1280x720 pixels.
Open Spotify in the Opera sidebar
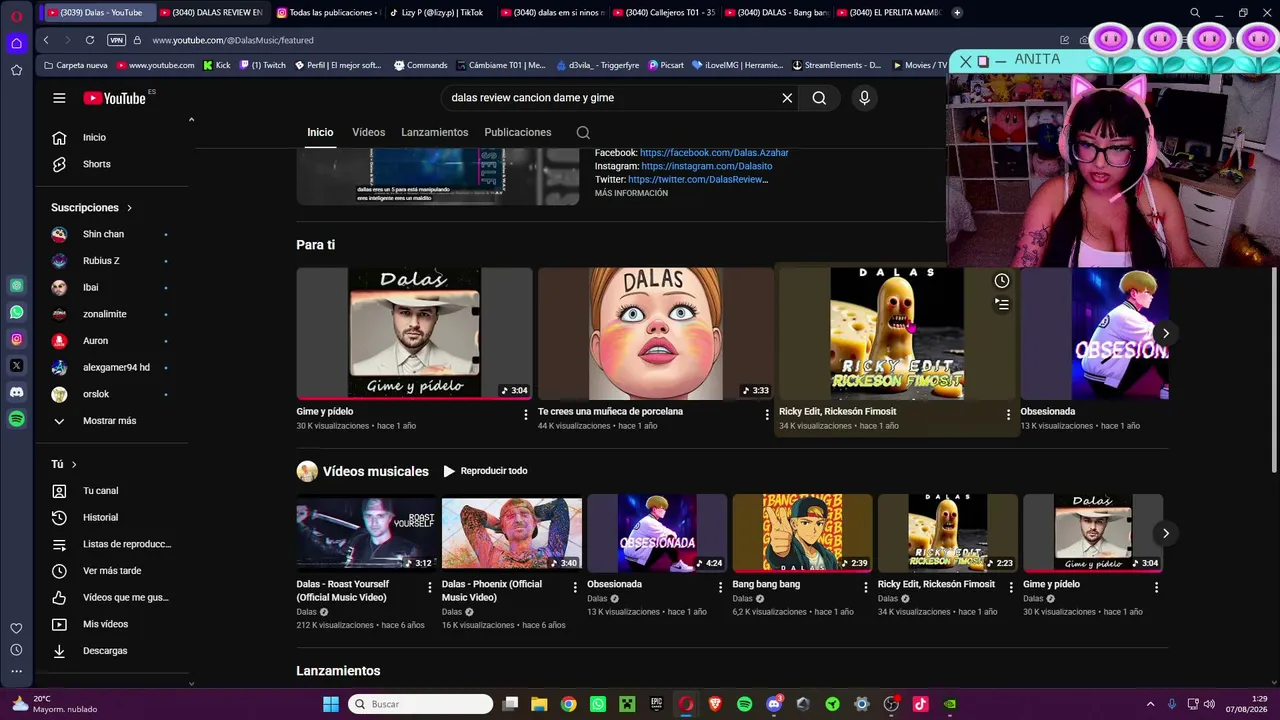click(x=16, y=420)
